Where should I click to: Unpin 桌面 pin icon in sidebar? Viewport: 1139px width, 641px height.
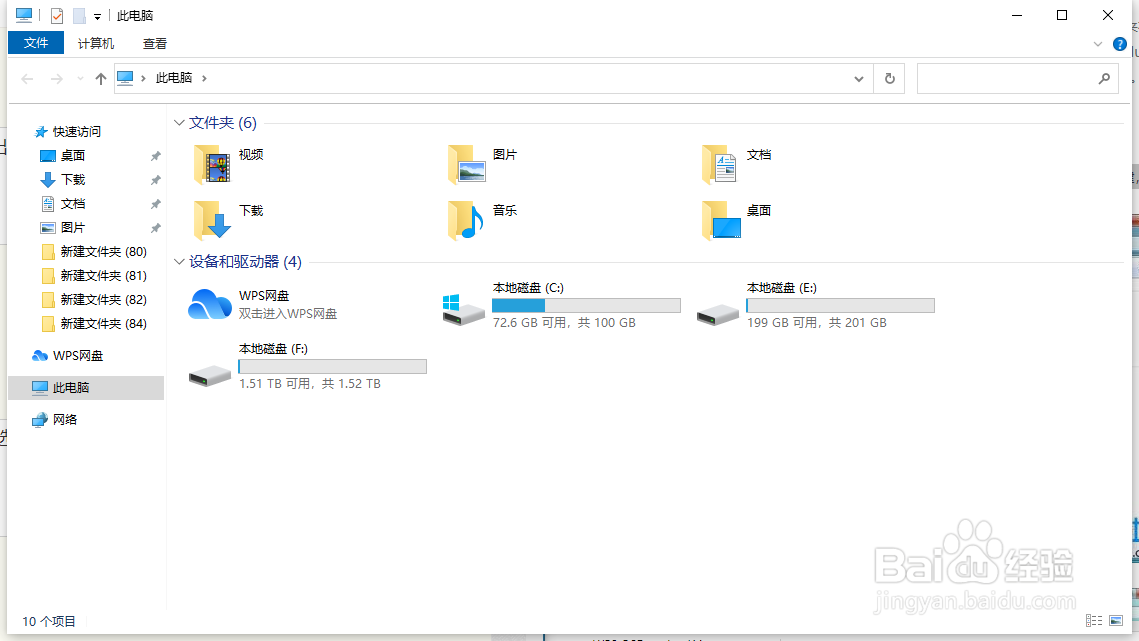point(155,156)
